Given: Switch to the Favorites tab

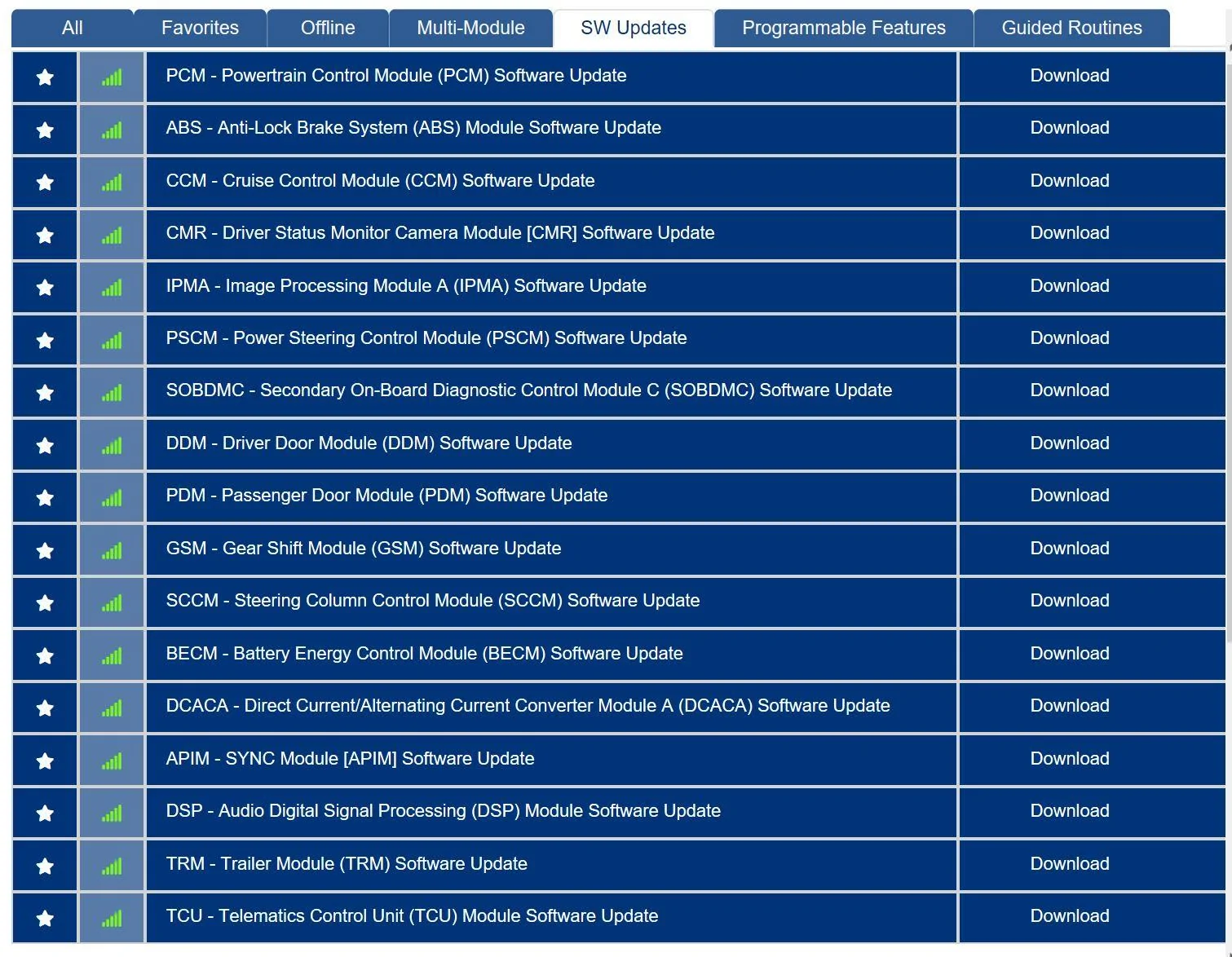Looking at the screenshot, I should [200, 28].
